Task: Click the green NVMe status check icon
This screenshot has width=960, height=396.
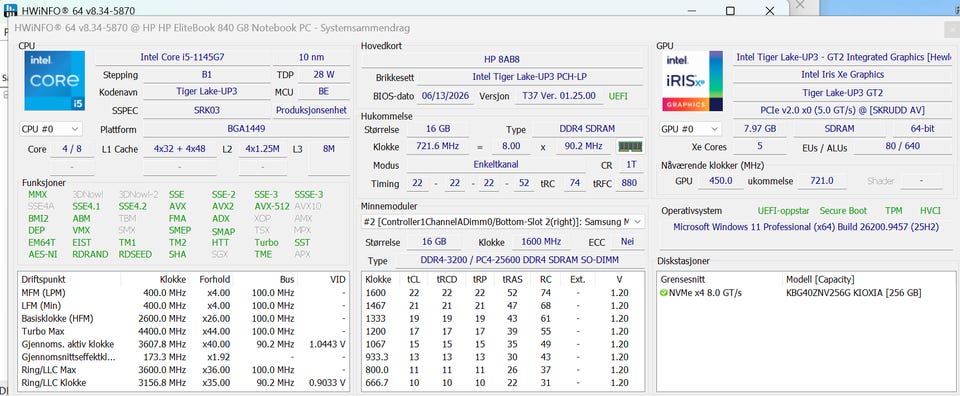Action: (664, 293)
